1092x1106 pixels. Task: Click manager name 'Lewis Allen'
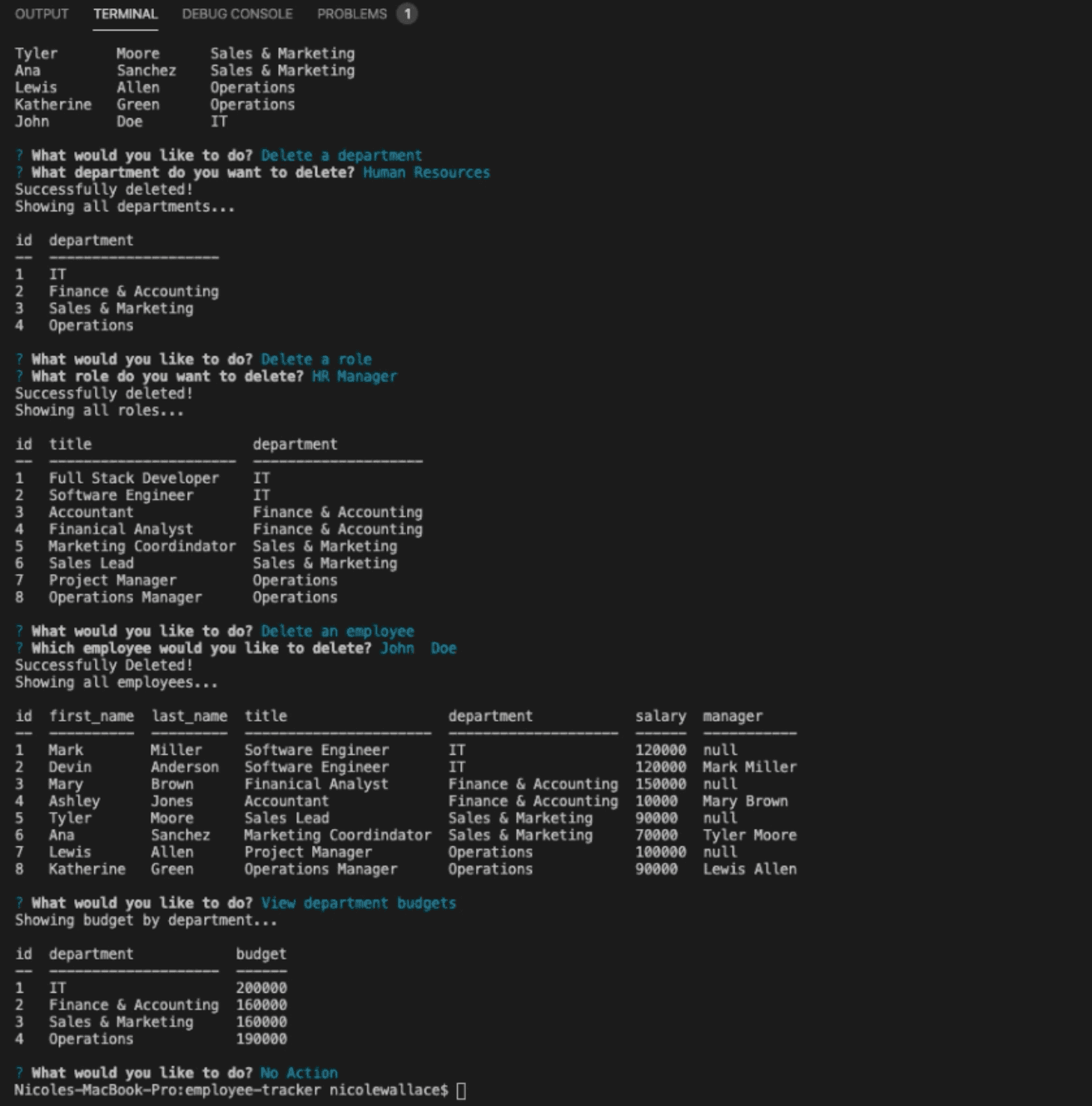[750, 870]
